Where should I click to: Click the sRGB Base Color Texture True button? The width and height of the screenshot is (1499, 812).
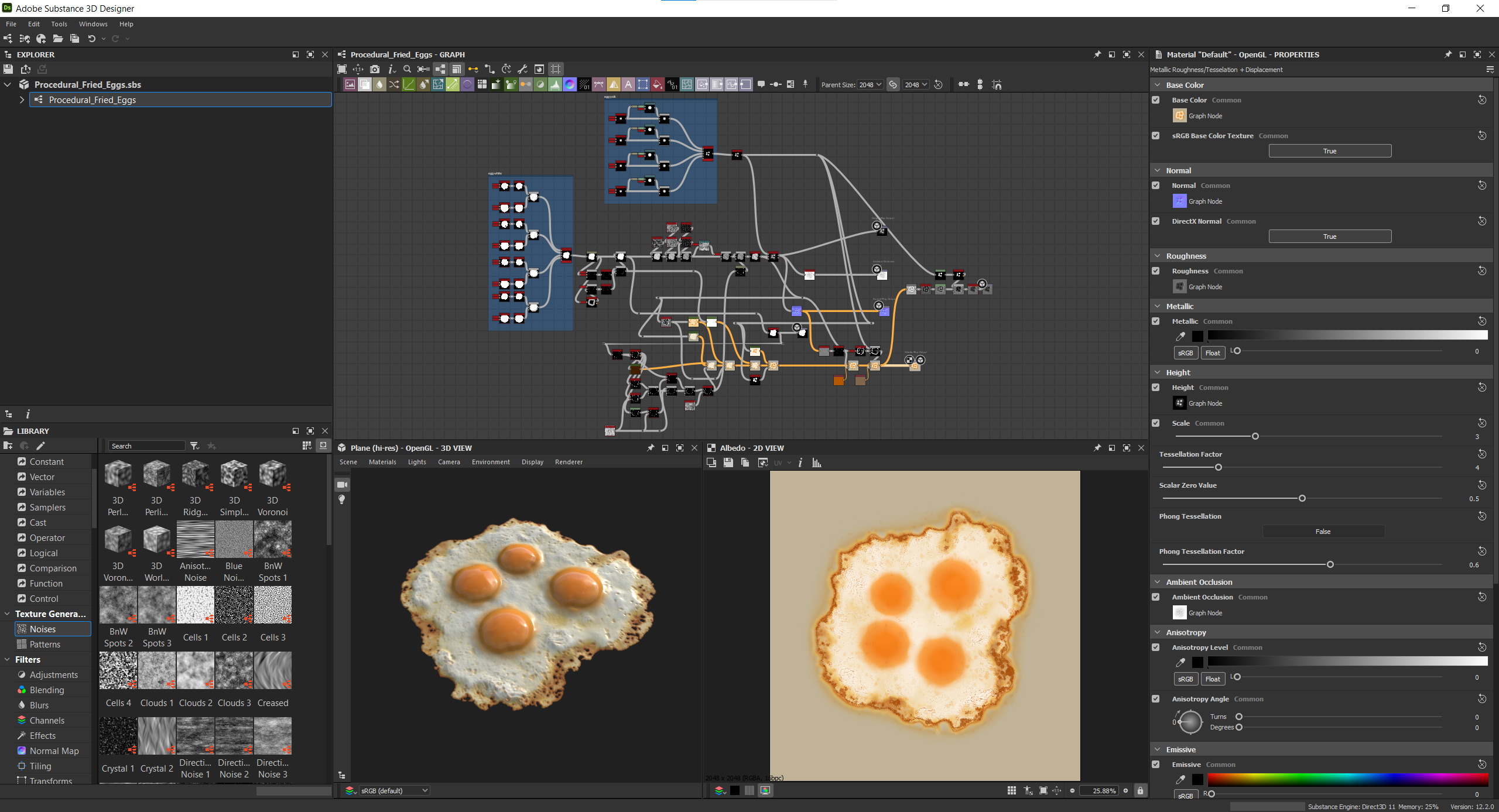[1329, 151]
